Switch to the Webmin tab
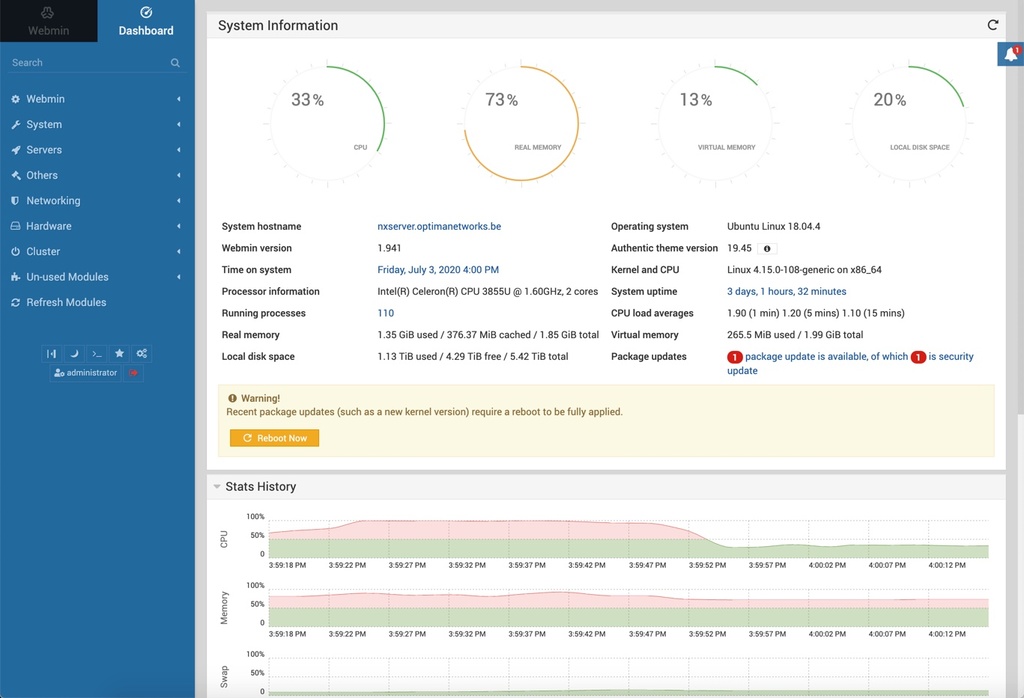Viewport: 1024px width, 698px height. pos(48,21)
